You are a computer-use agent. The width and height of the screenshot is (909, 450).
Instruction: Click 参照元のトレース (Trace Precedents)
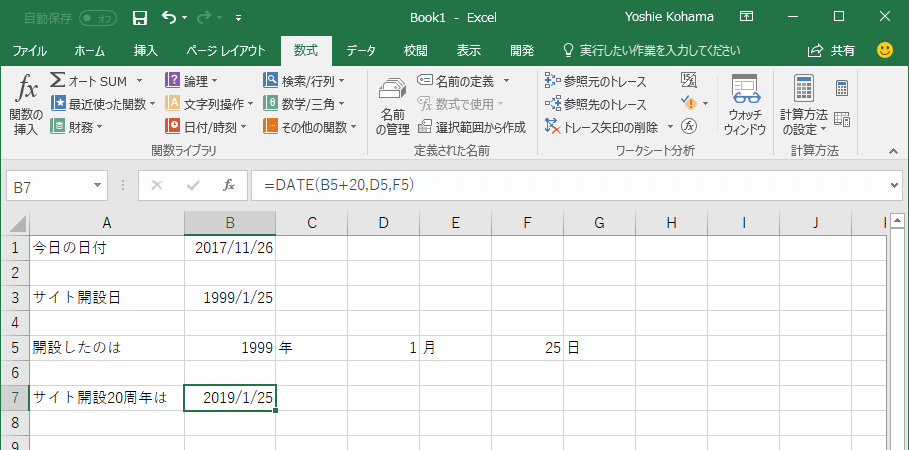pyautogui.click(x=596, y=81)
